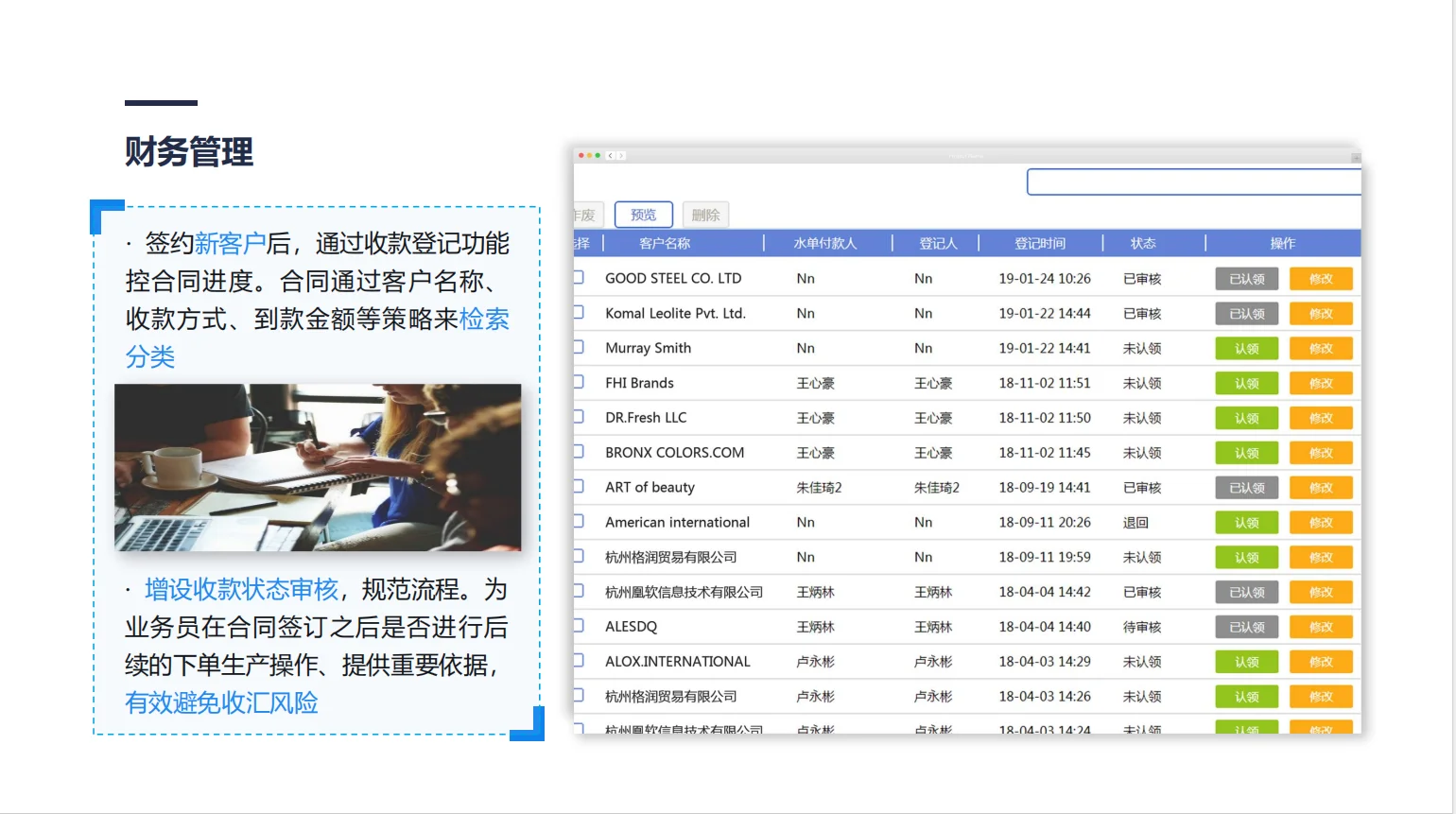The image size is (1456, 814).
Task: Click 已认领 for Komal Leolite Pvt. Ltd.
Action: (1246, 313)
